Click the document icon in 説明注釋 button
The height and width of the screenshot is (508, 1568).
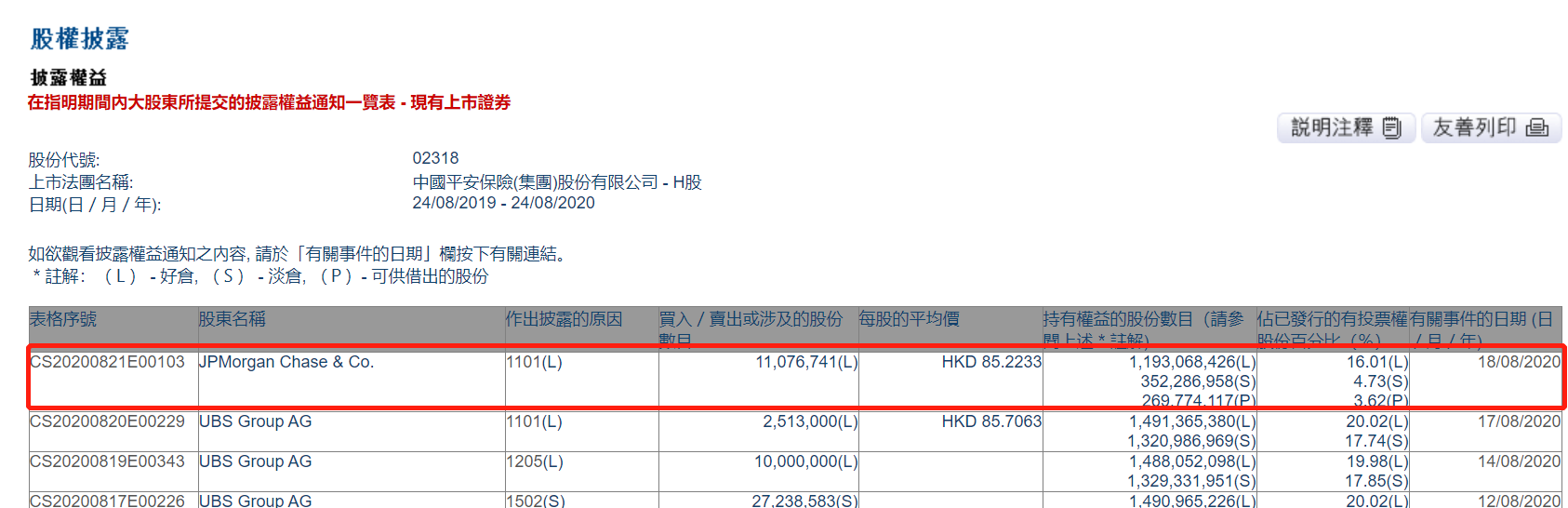[1391, 128]
